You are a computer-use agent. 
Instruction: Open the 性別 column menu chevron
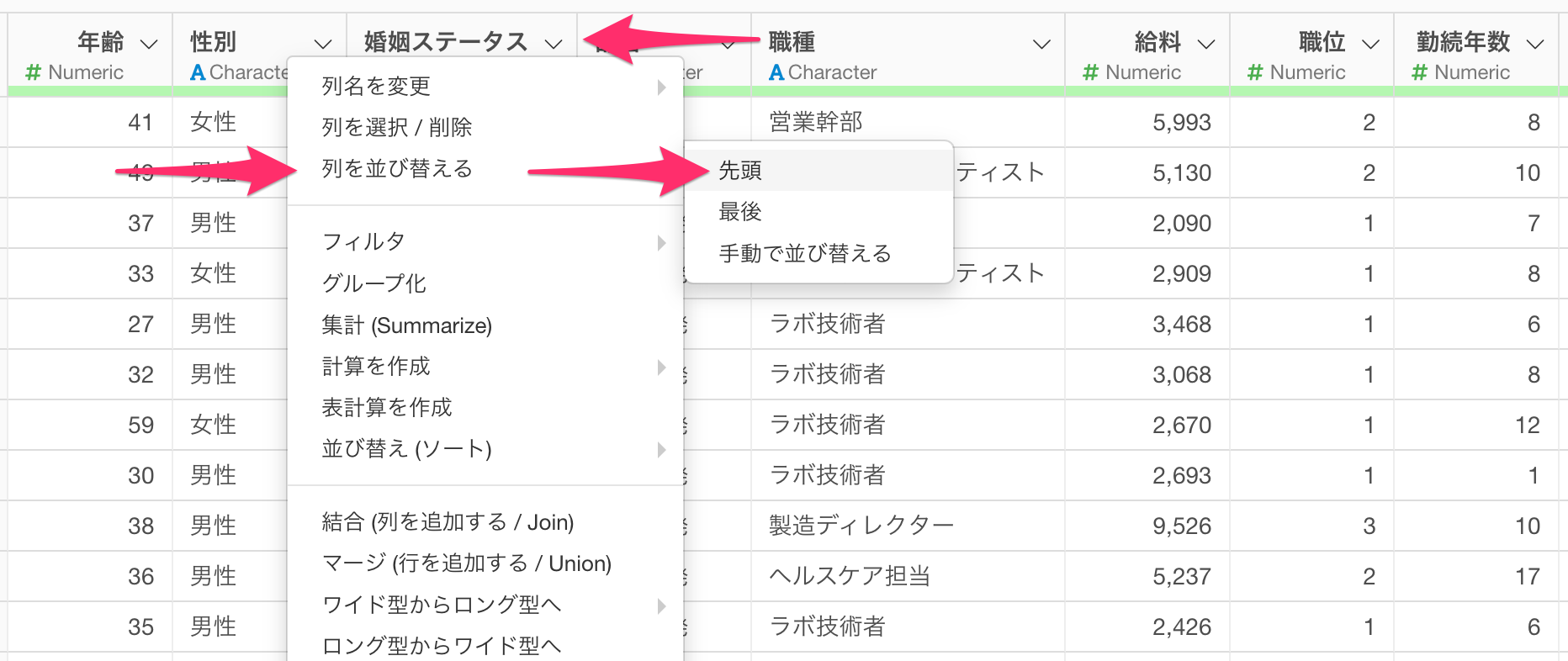322,44
